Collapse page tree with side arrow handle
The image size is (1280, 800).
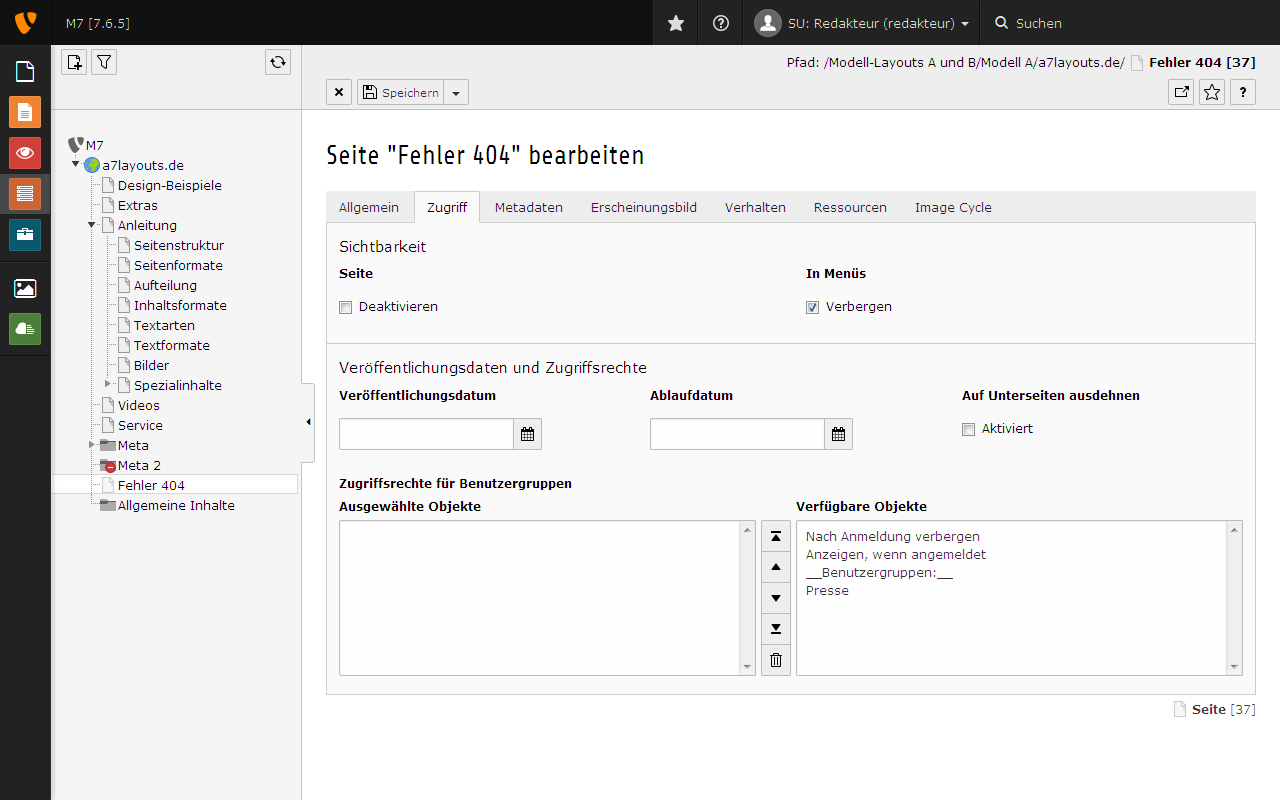pyautogui.click(x=308, y=422)
